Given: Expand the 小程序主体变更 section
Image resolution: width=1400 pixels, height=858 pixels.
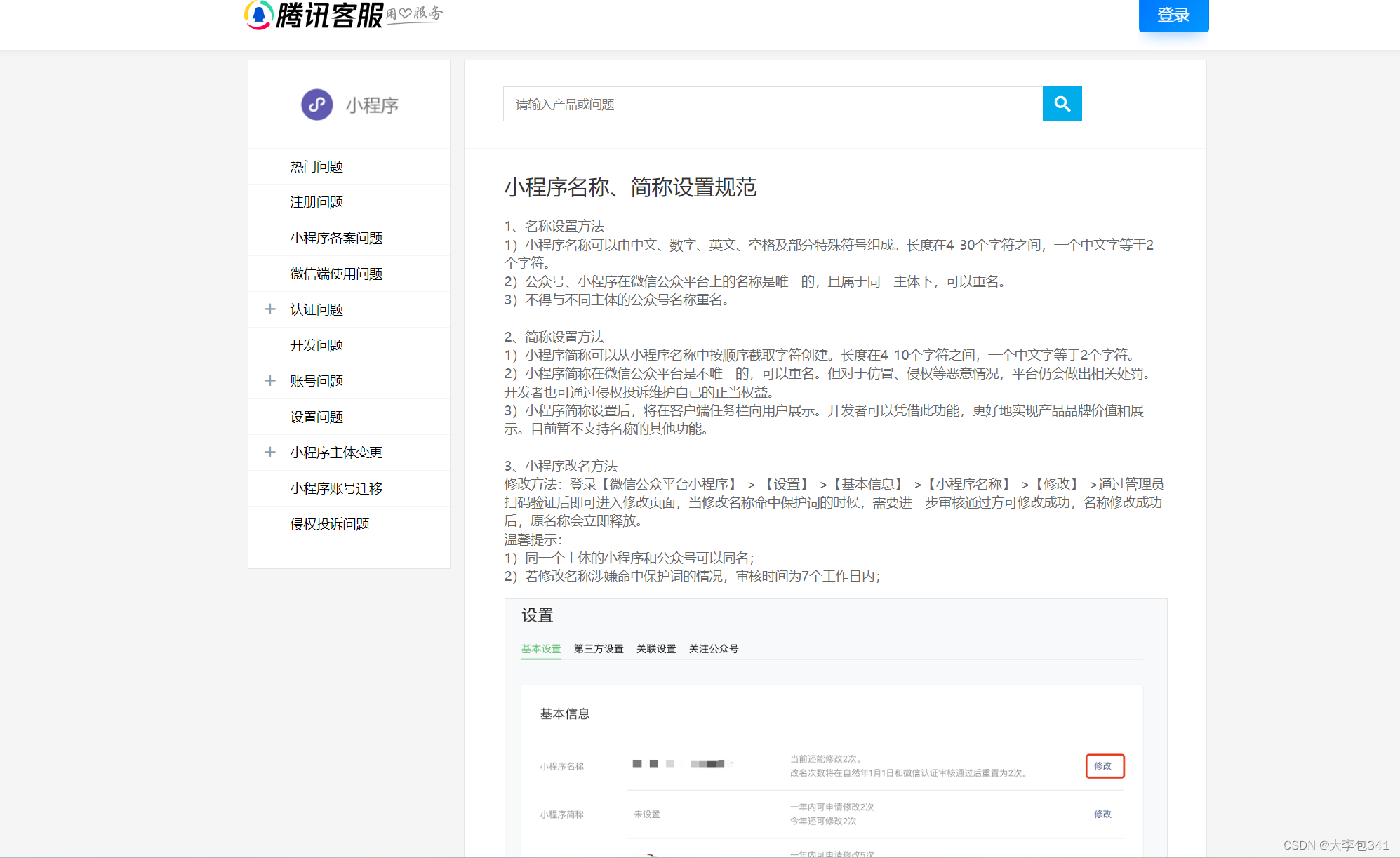Looking at the screenshot, I should [270, 453].
